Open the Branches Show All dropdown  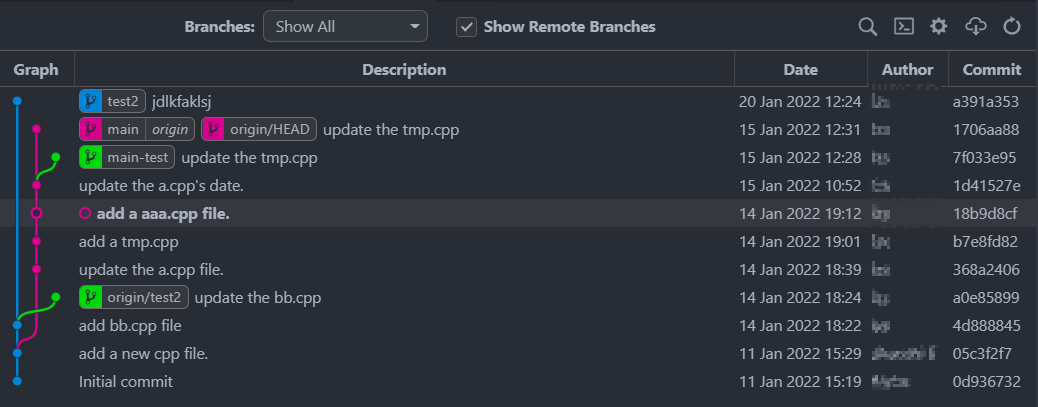(x=345, y=27)
